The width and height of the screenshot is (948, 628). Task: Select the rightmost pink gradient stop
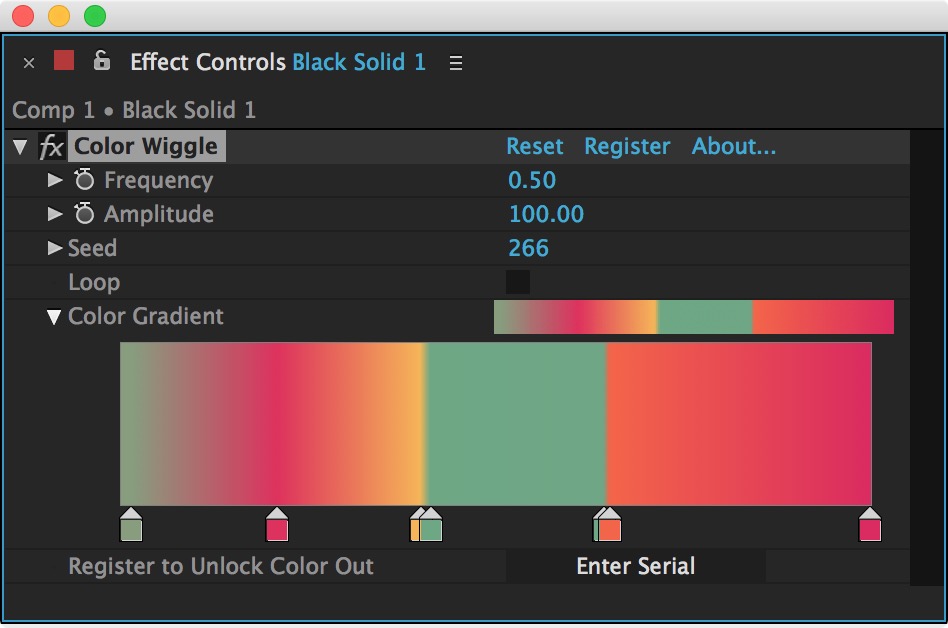[x=869, y=525]
